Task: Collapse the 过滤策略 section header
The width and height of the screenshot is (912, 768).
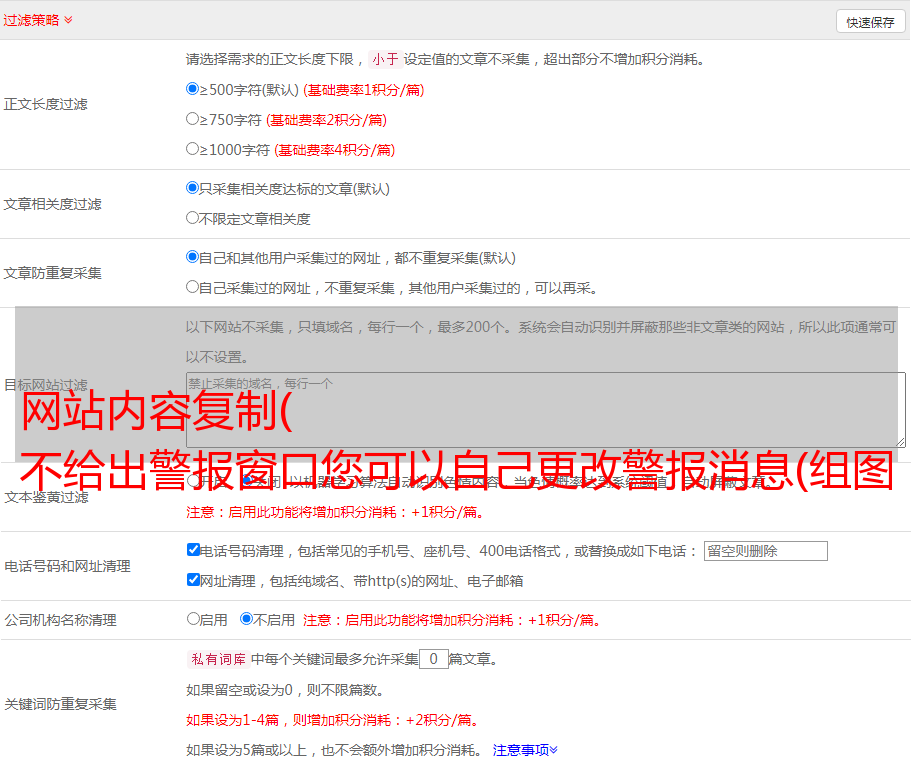Action: pos(38,20)
